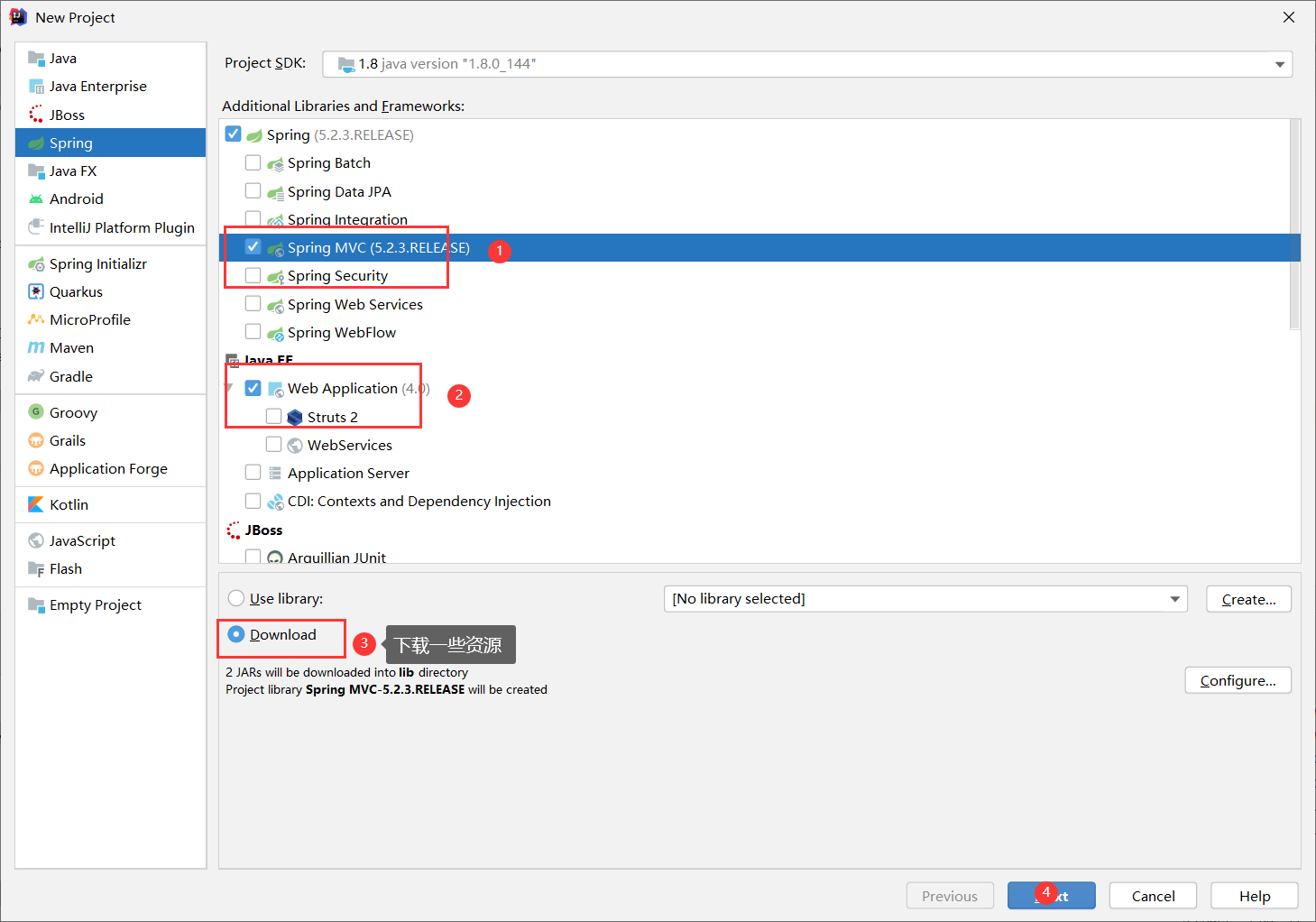Image resolution: width=1316 pixels, height=922 pixels.
Task: Select Empty Project entry
Action: click(x=110, y=604)
